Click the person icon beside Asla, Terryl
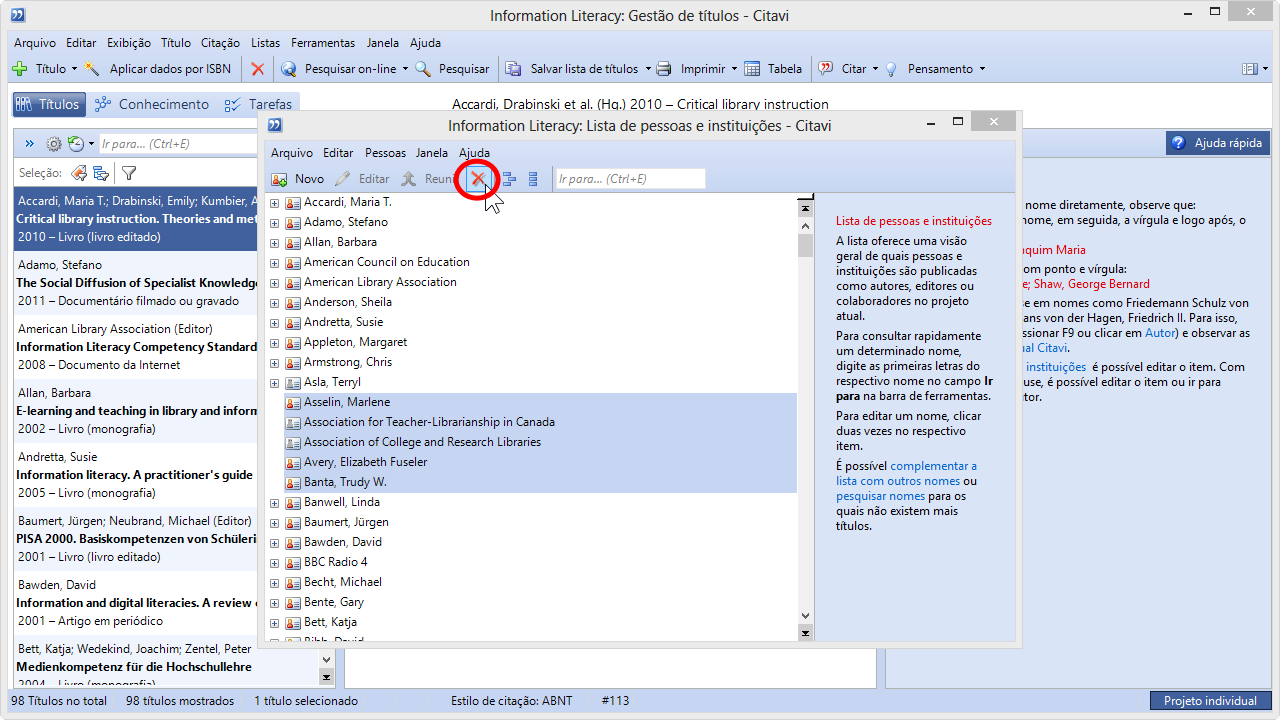The image size is (1280, 720). [x=293, y=382]
